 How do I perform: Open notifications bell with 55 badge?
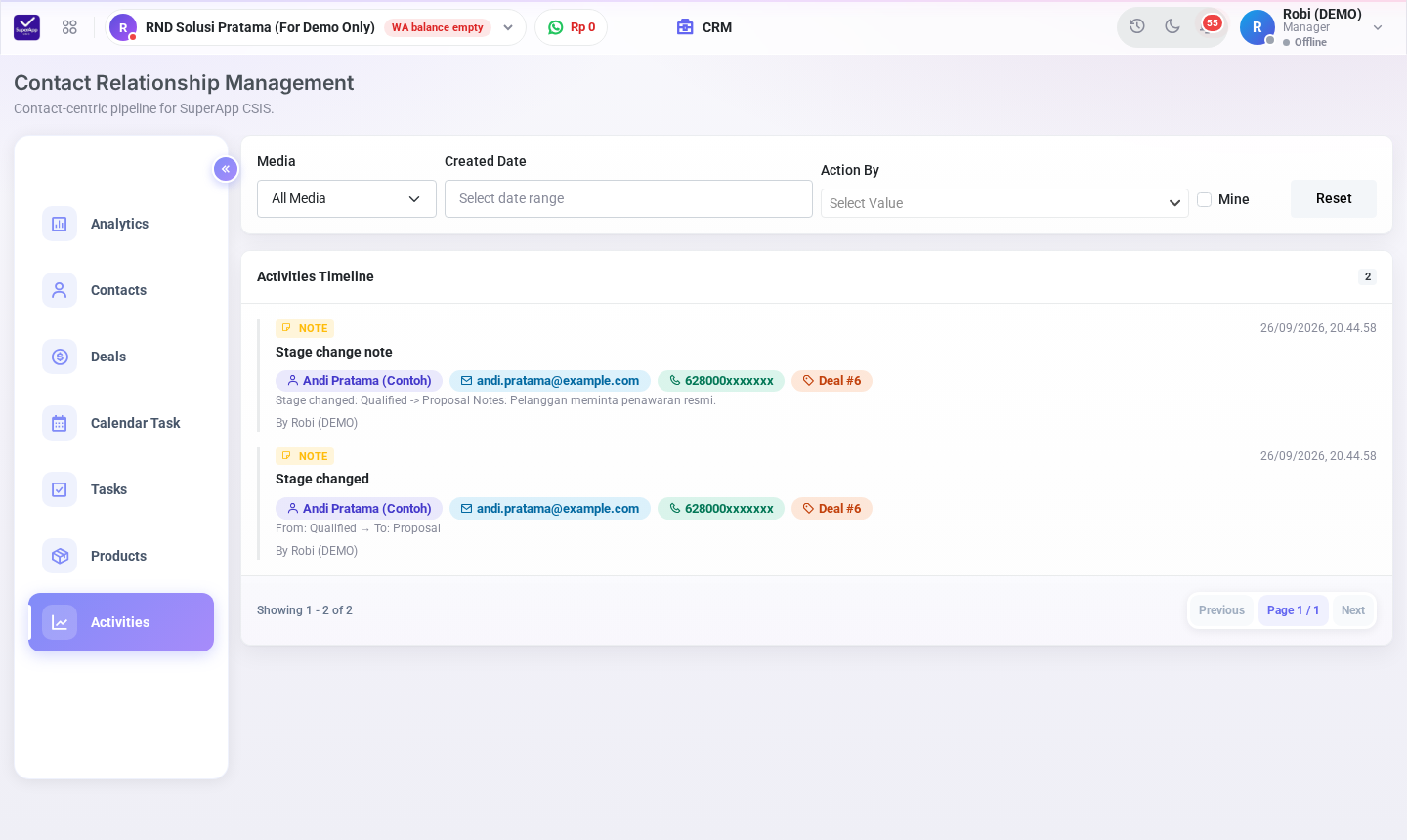[1208, 26]
